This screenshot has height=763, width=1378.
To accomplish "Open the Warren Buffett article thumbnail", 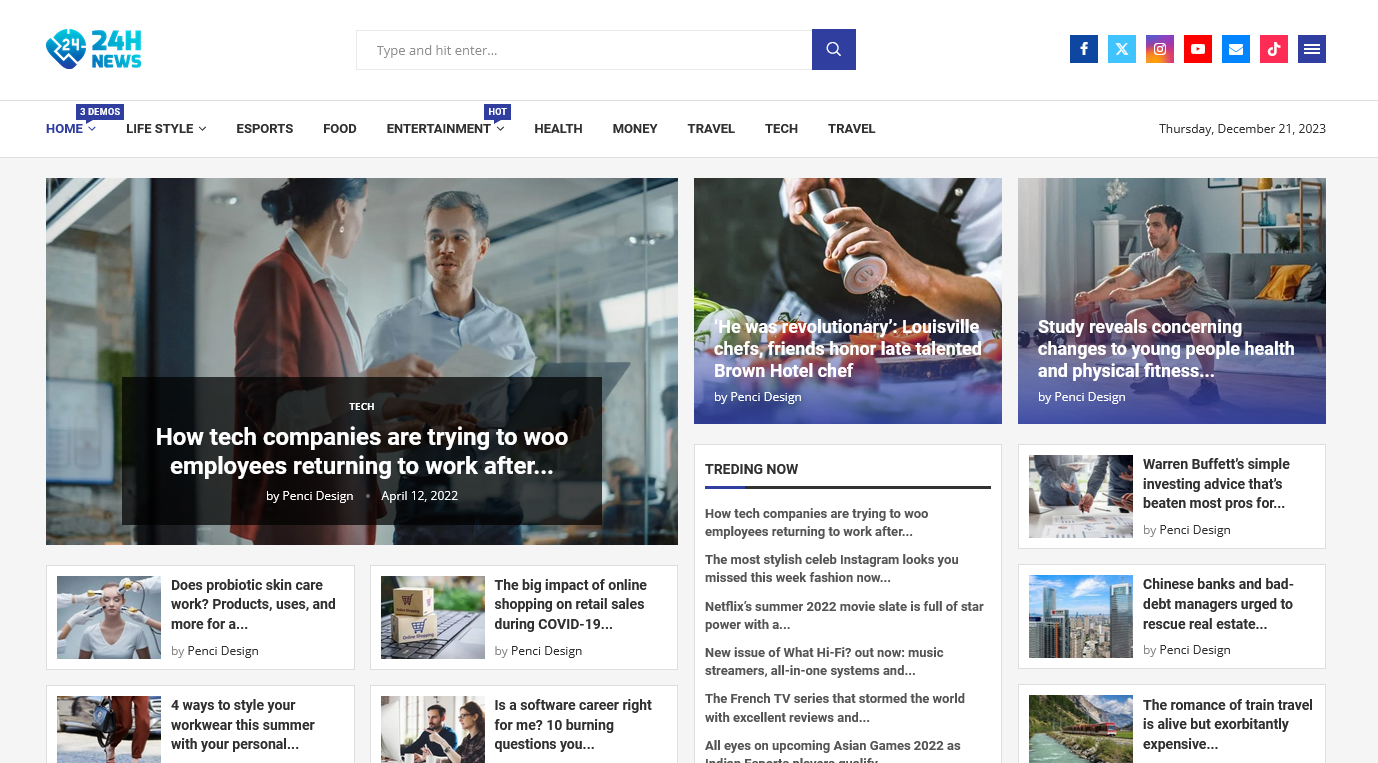I will pyautogui.click(x=1081, y=497).
